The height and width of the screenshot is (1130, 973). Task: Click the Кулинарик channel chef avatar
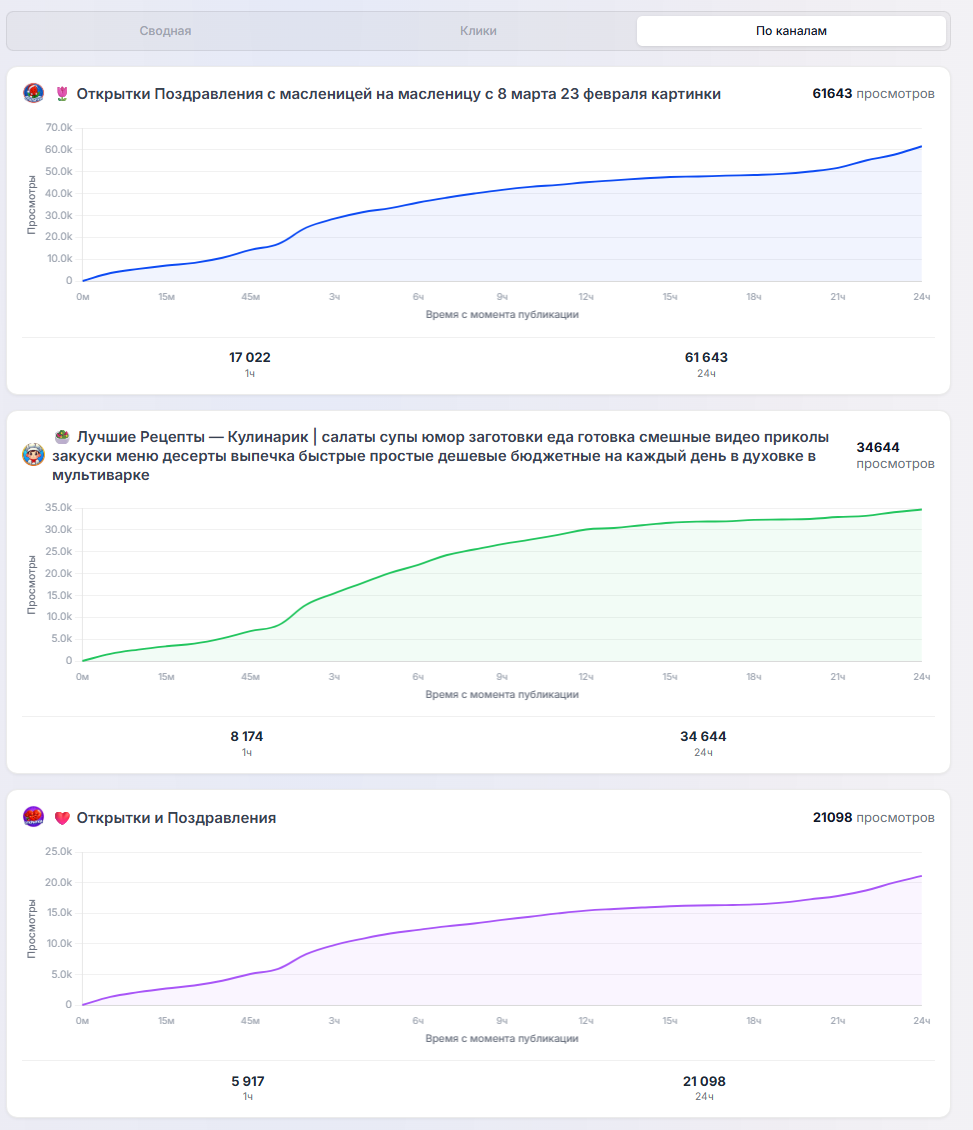[x=33, y=455]
